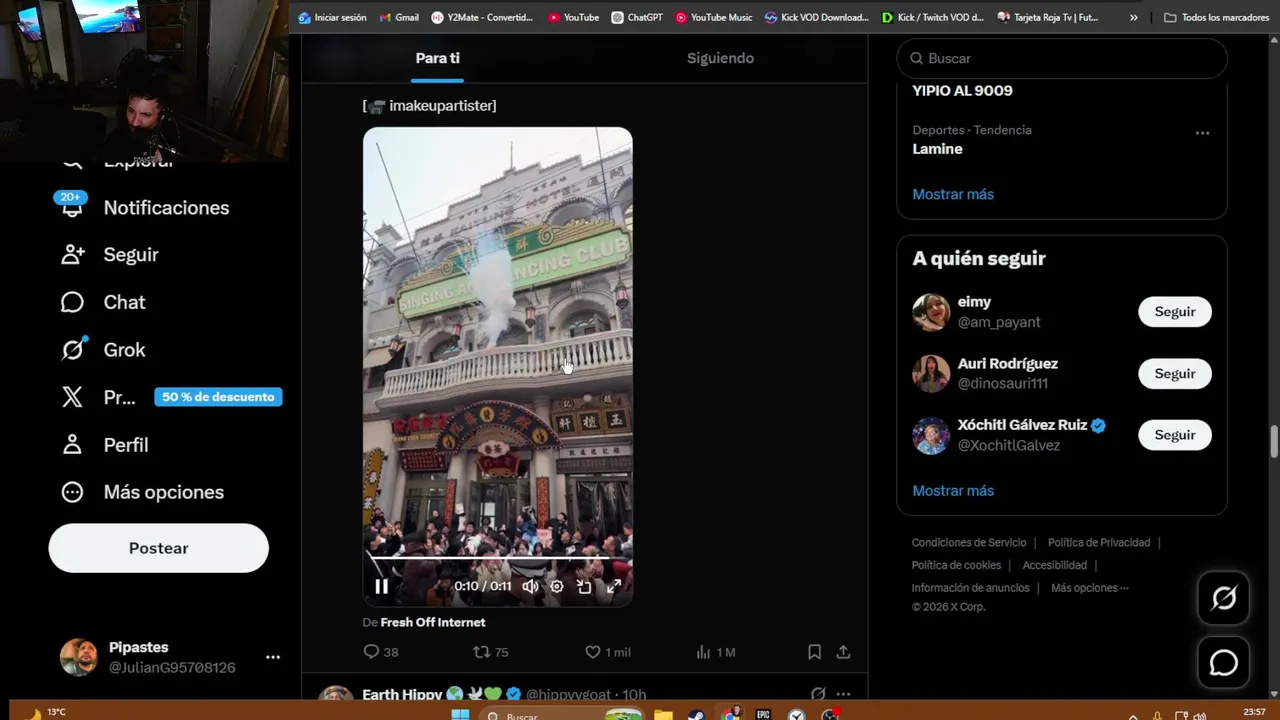This screenshot has height=720, width=1280.
Task: Repost the post with 75 reposts
Action: pyautogui.click(x=491, y=652)
